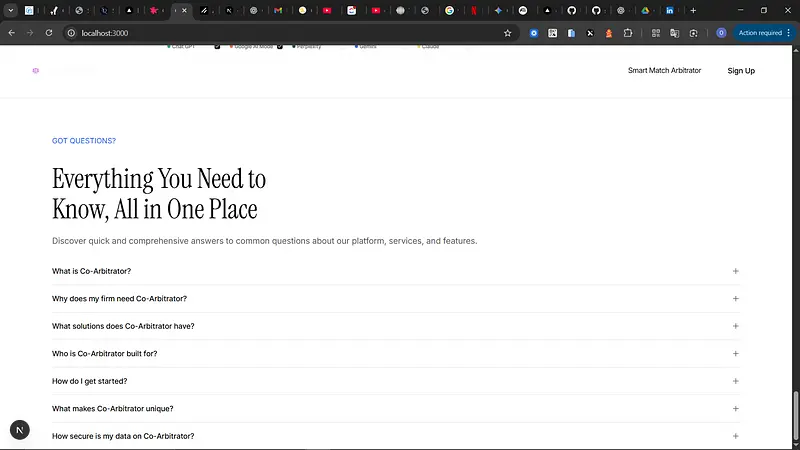
Task: Click the Sign Up button
Action: click(x=741, y=71)
